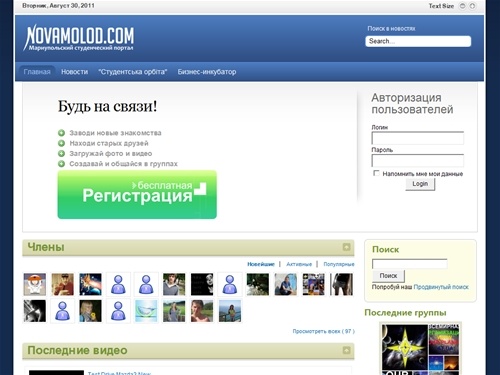Toggle the Напомнить мне мои данные checkbox
The width and height of the screenshot is (500, 375).
[x=376, y=173]
